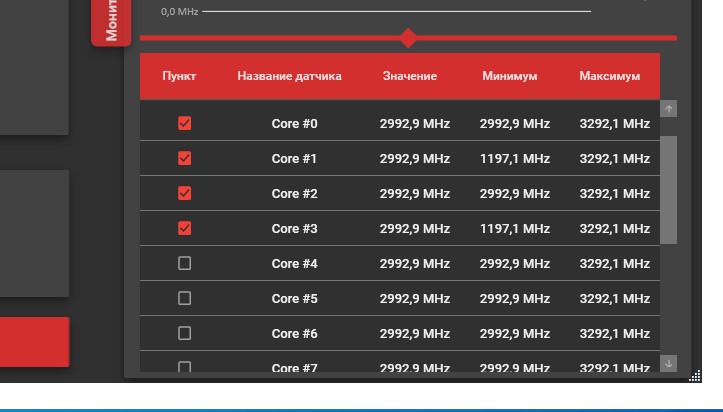Disable the Core #1 sensor checkbox
Image resolution: width=723 pixels, height=412 pixels.
click(184, 158)
